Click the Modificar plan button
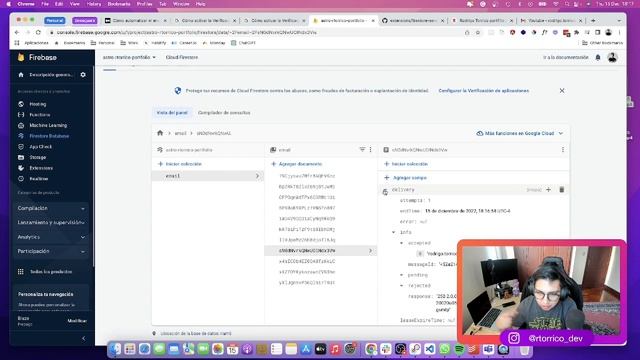 tap(77, 321)
